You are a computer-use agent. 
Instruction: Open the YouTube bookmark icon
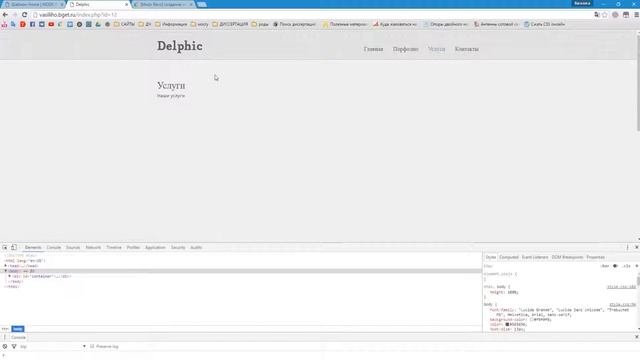51,24
